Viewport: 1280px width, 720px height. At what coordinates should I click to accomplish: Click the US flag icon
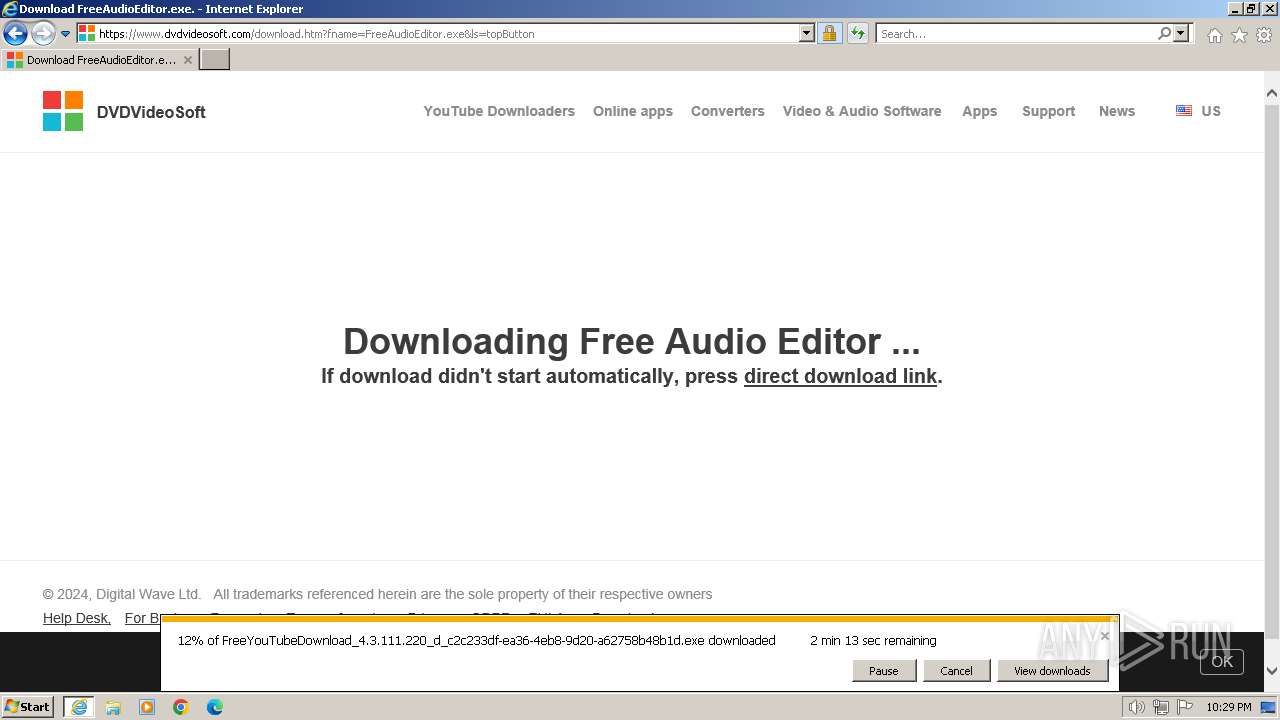(x=1184, y=111)
